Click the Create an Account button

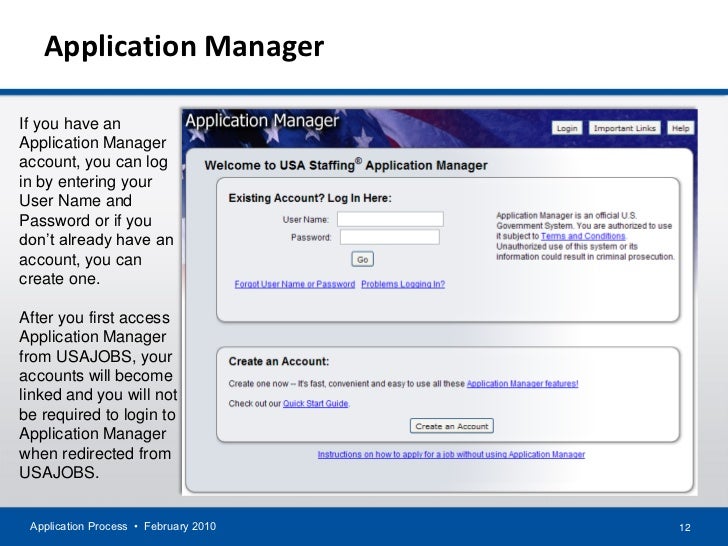(451, 426)
